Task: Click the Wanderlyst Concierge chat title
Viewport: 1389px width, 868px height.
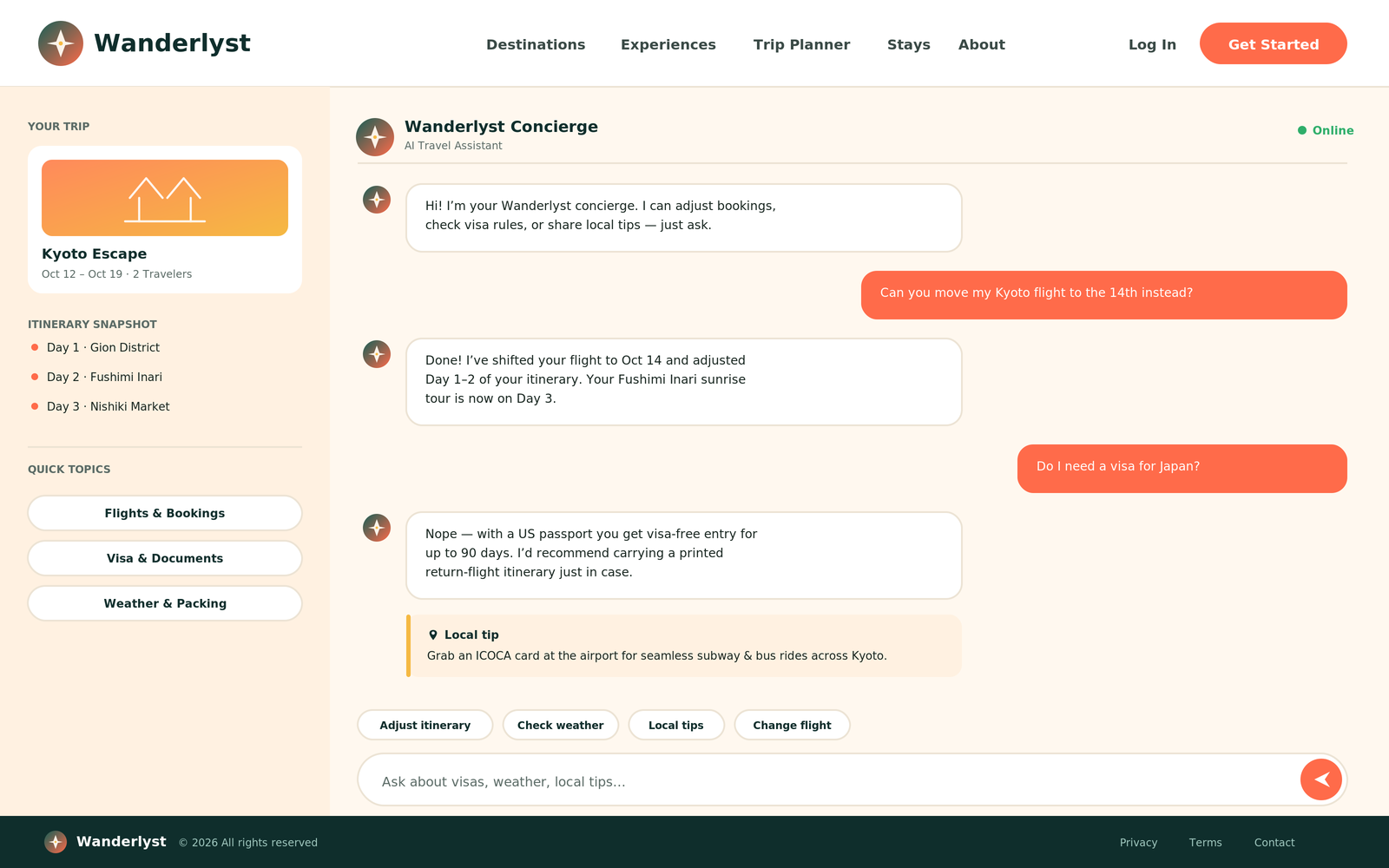Action: coord(501,126)
